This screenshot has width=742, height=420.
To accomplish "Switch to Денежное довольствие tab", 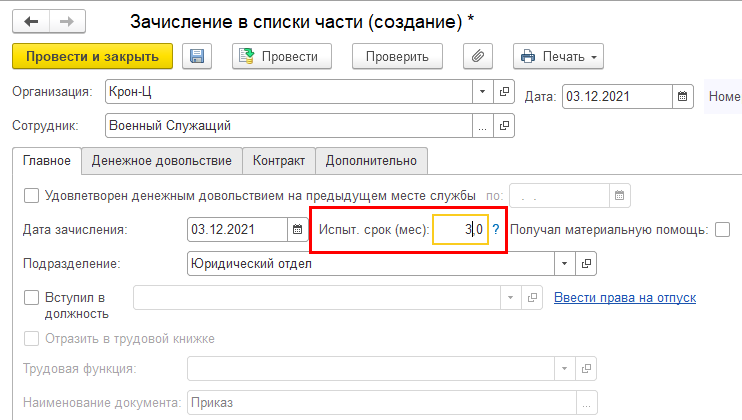I will (x=161, y=160).
